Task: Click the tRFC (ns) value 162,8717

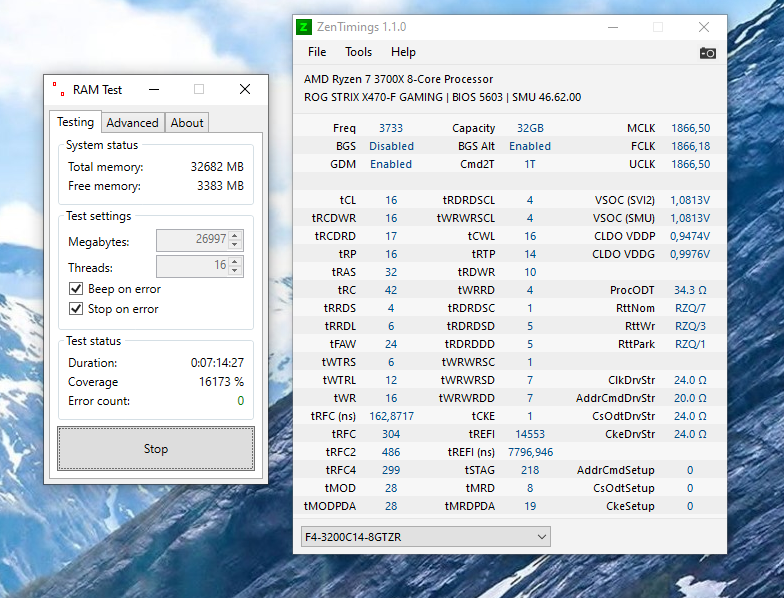Action: coord(392,416)
